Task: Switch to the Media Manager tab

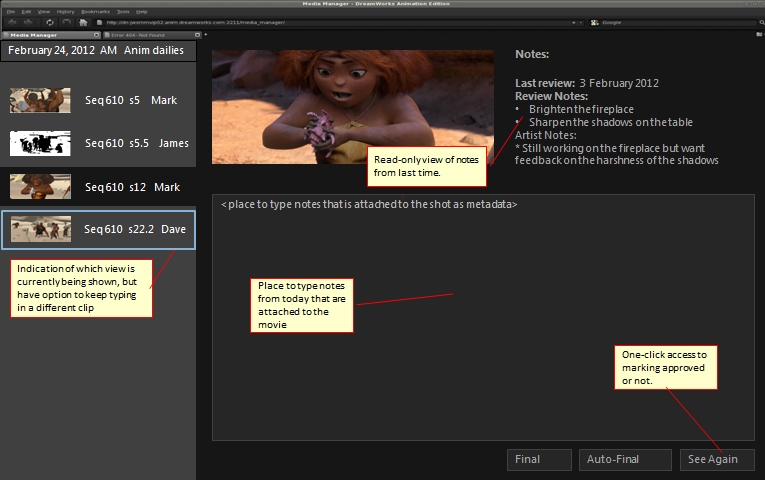Action: click(x=51, y=35)
